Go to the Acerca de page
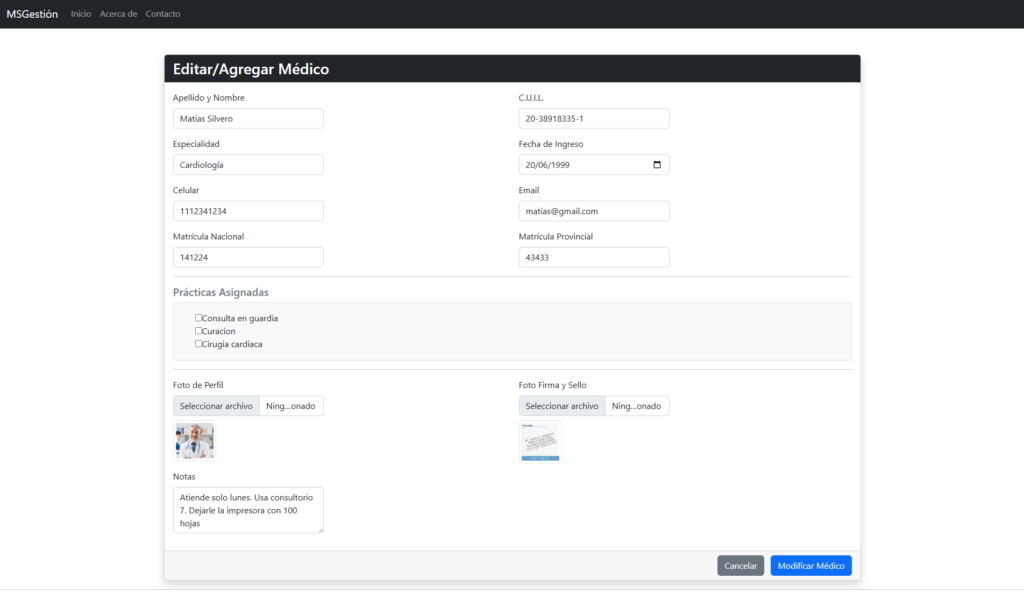Image resolution: width=1024 pixels, height=607 pixels. tap(118, 14)
